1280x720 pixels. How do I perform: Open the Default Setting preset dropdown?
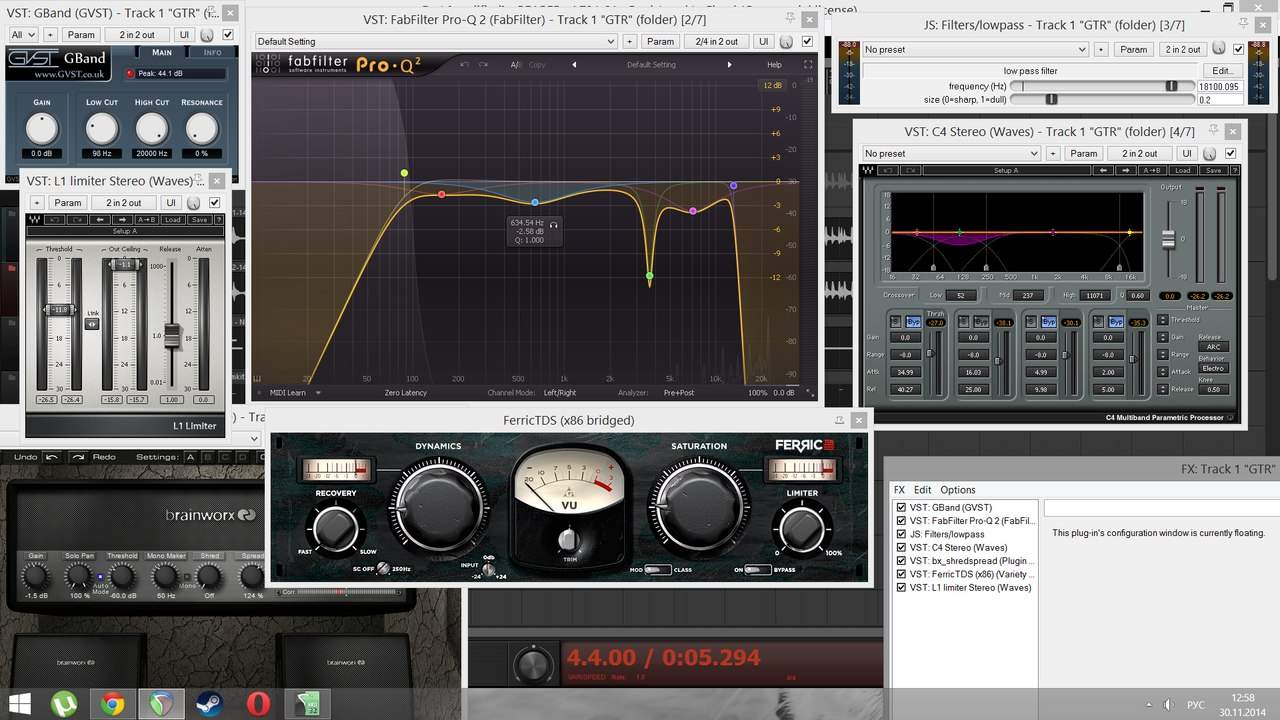435,42
